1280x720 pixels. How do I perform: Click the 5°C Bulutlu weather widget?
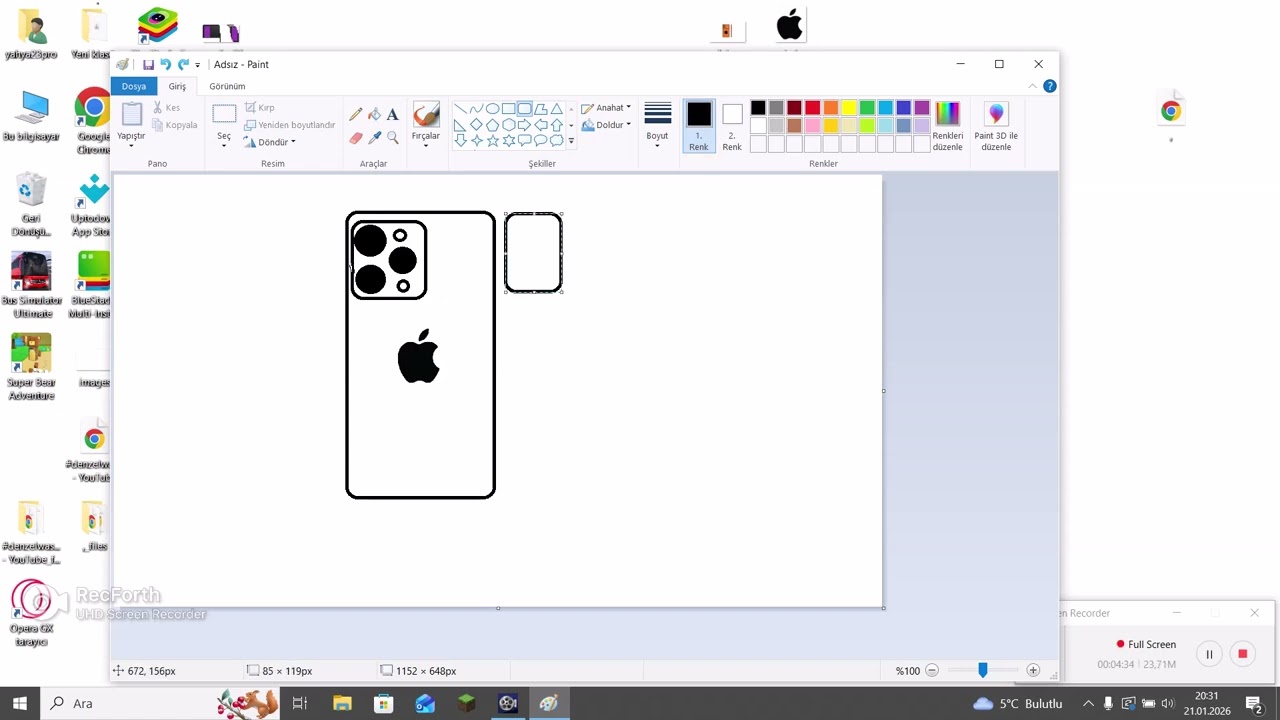(x=1017, y=703)
